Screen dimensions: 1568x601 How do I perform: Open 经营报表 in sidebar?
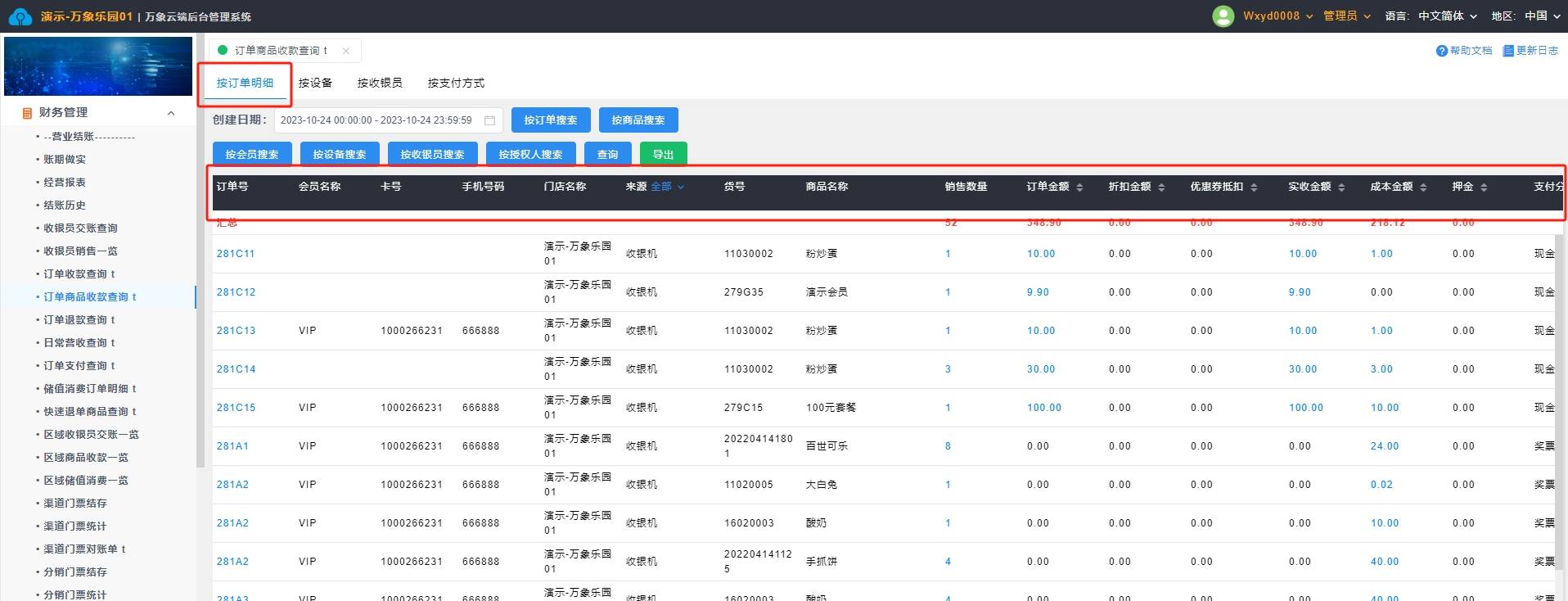(x=65, y=183)
